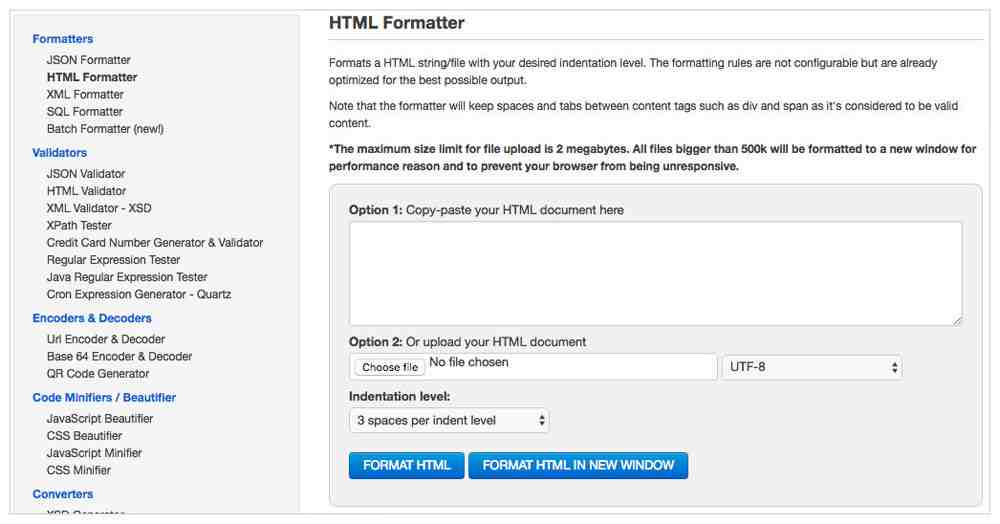Open the indentation level dropdown
The image size is (1000, 524).
click(x=449, y=421)
